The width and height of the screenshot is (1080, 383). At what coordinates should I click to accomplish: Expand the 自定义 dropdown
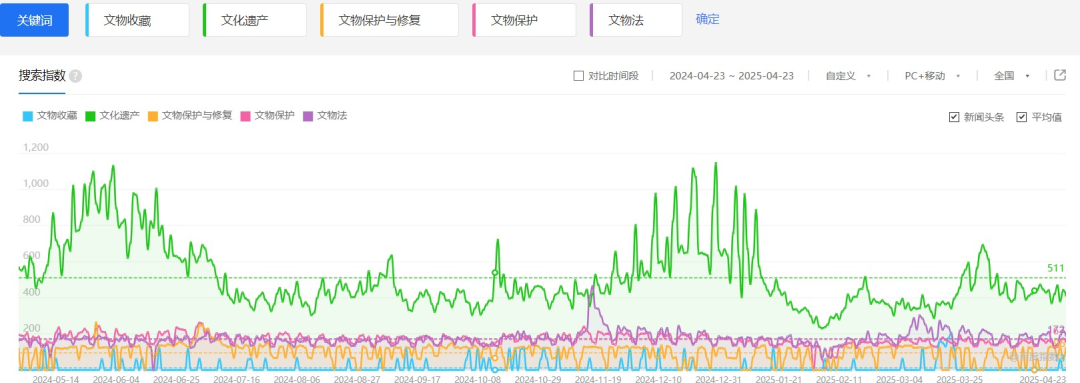[x=849, y=76]
